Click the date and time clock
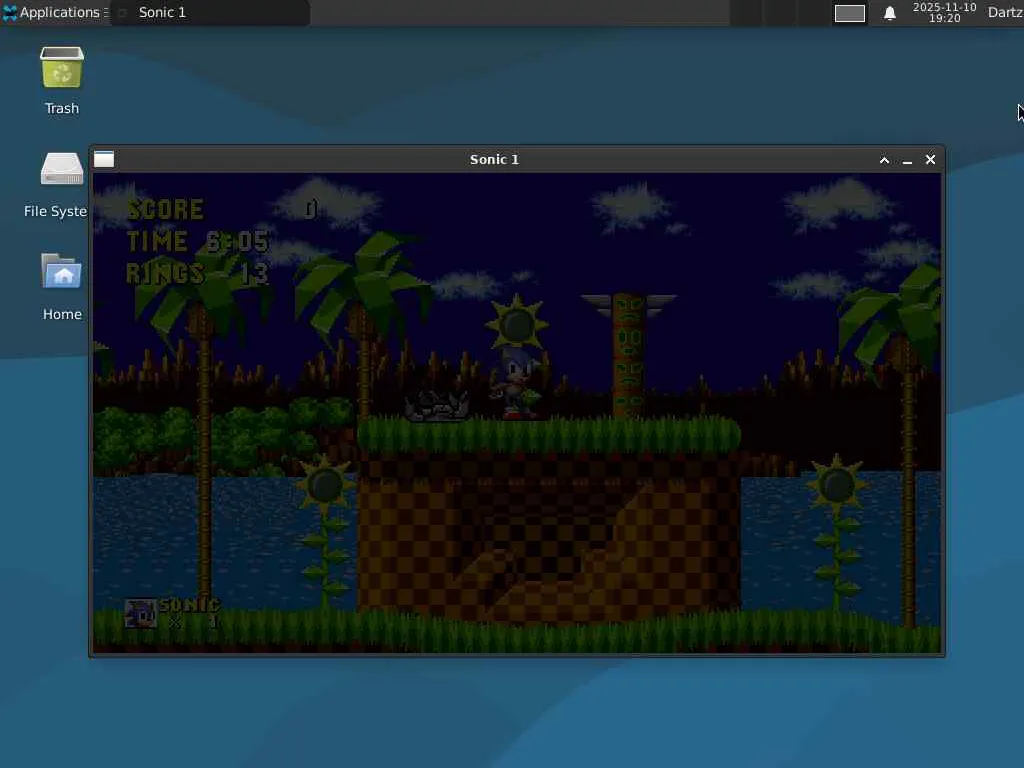The height and width of the screenshot is (768, 1024). (944, 12)
